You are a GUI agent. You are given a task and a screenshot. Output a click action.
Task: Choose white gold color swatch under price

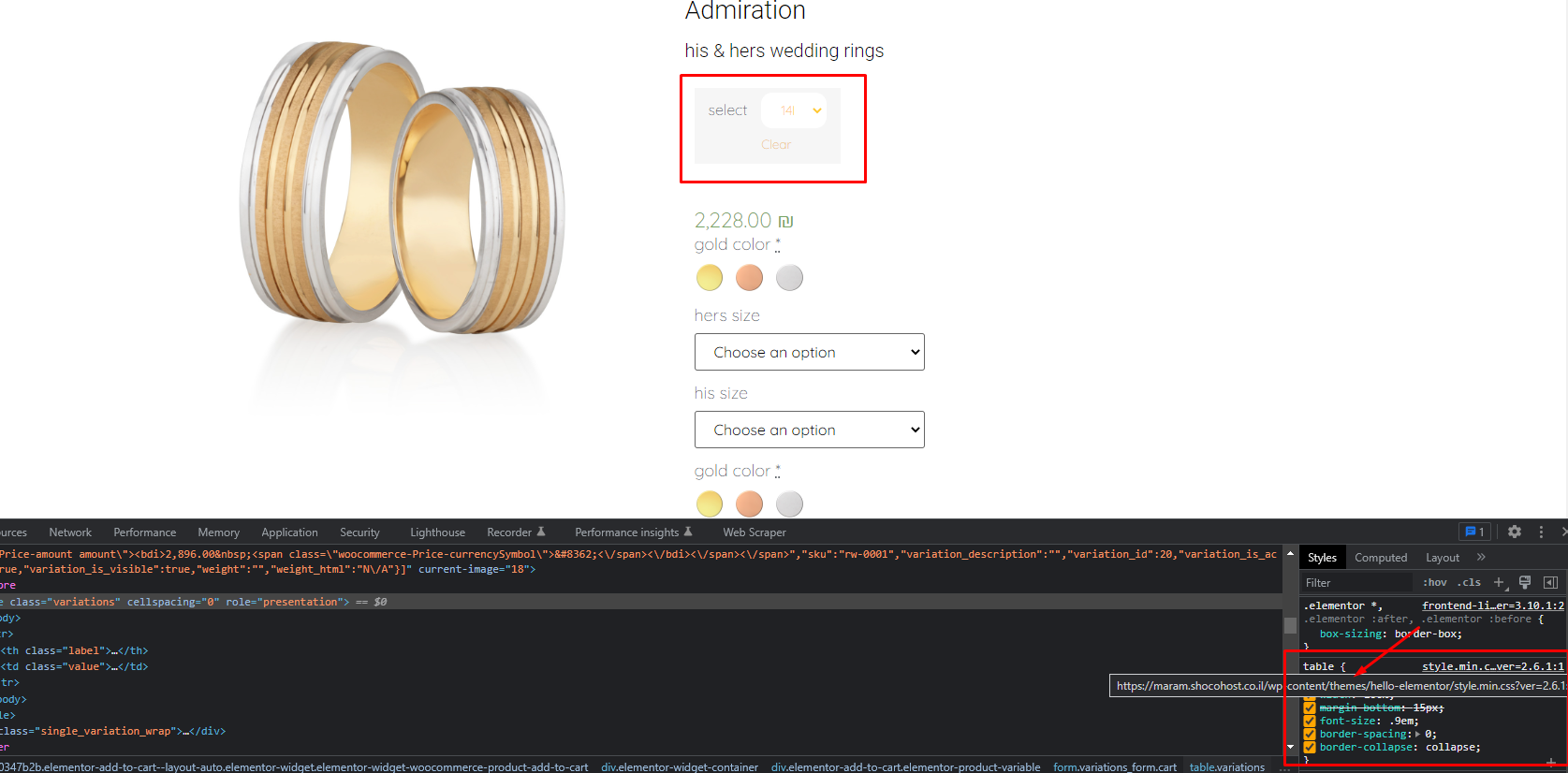point(789,277)
